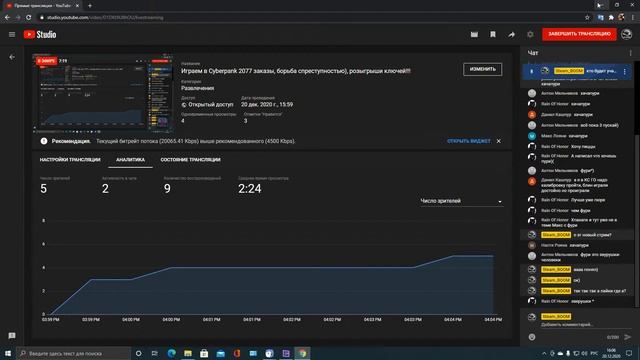Click the YouTube Studio logo
The height and width of the screenshot is (360, 640).
pos(40,35)
